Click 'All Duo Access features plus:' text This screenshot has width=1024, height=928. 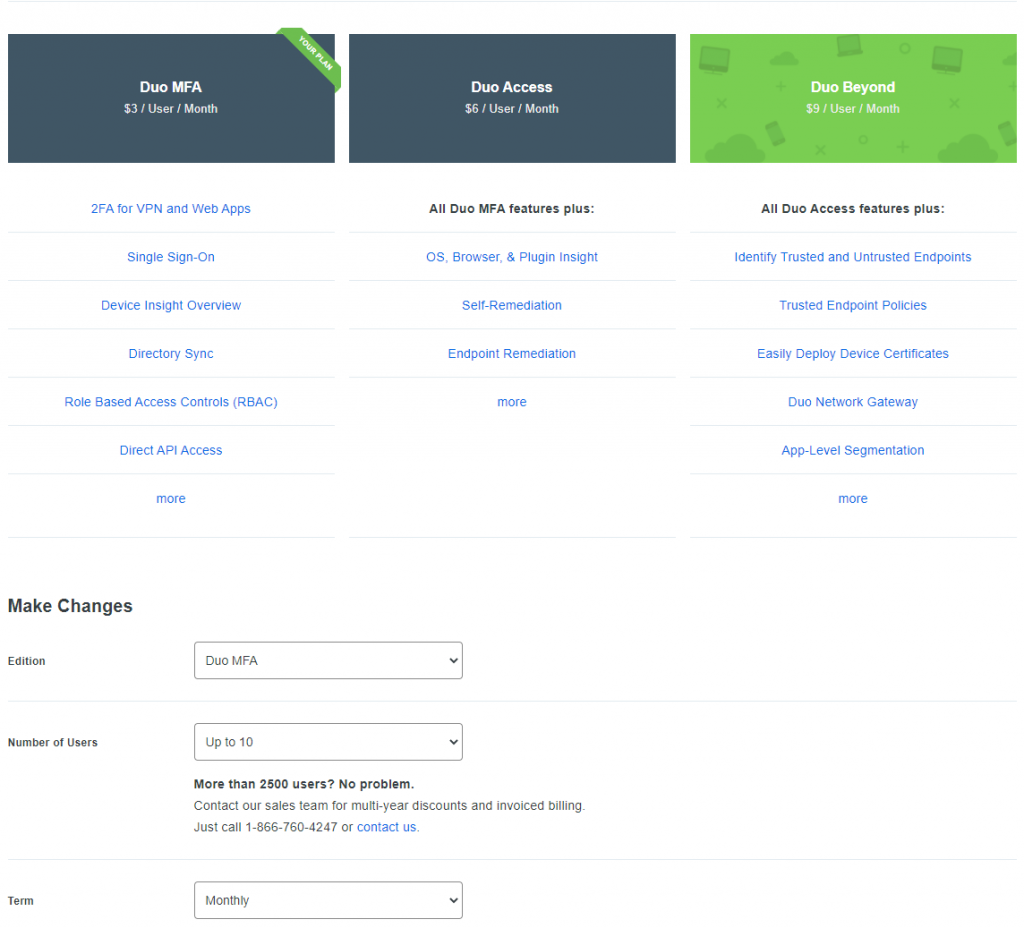pyautogui.click(x=853, y=208)
